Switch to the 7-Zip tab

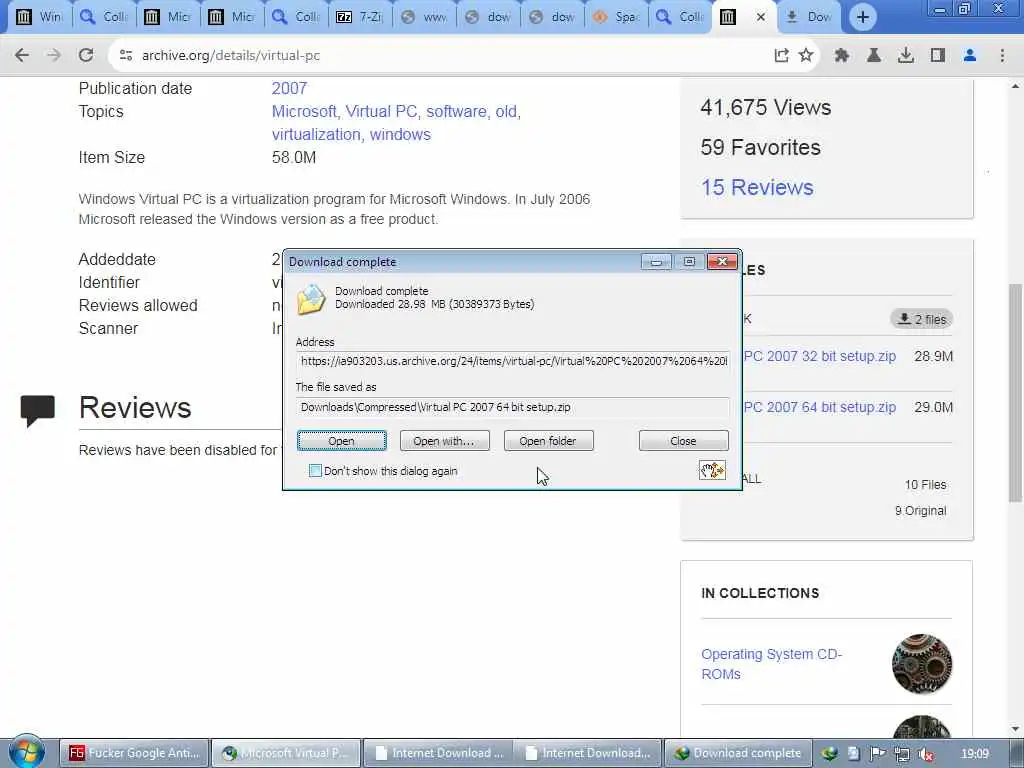coord(360,17)
